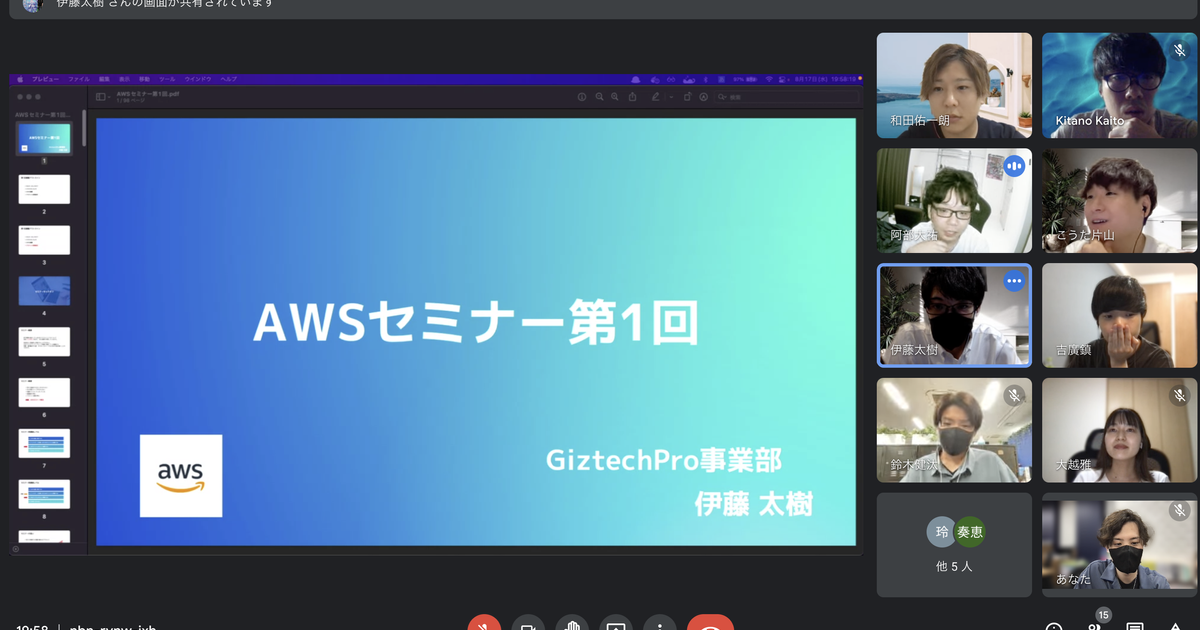This screenshot has width=1200, height=630.
Task: Open the 編集 menu
Action: click(105, 78)
